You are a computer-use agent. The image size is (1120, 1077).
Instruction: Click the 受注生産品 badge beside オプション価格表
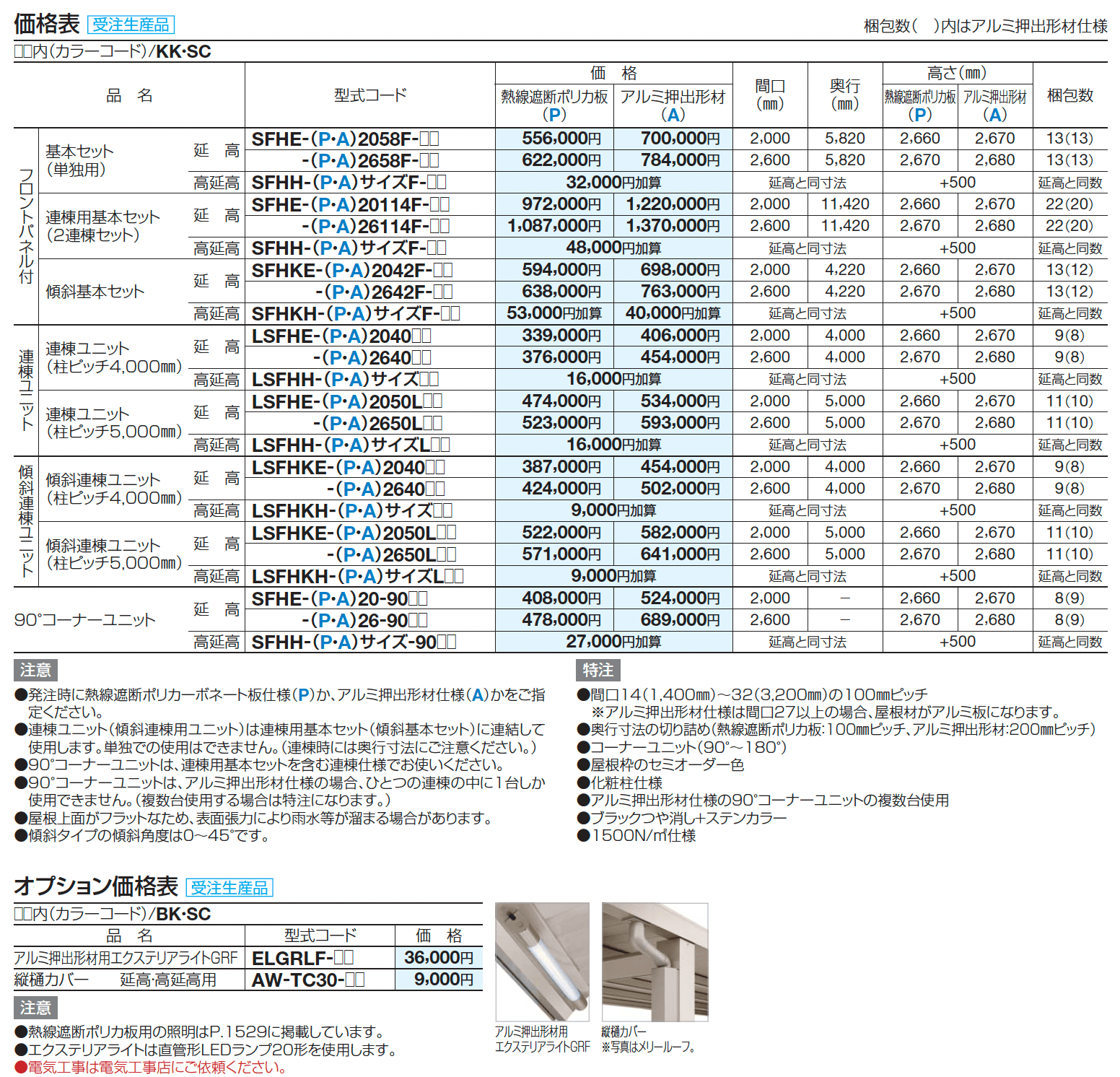pos(229,887)
